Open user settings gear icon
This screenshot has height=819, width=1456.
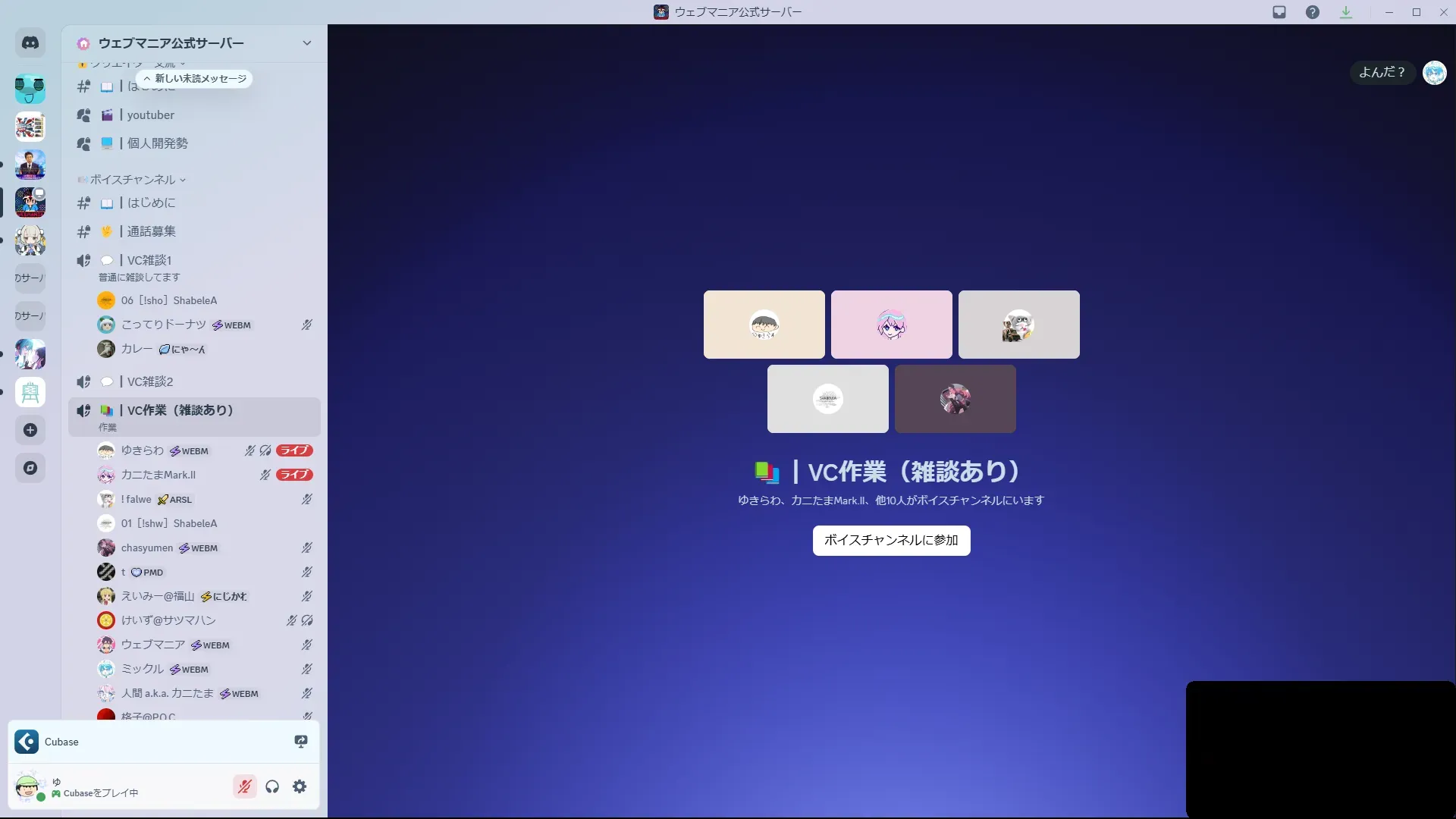(x=300, y=786)
